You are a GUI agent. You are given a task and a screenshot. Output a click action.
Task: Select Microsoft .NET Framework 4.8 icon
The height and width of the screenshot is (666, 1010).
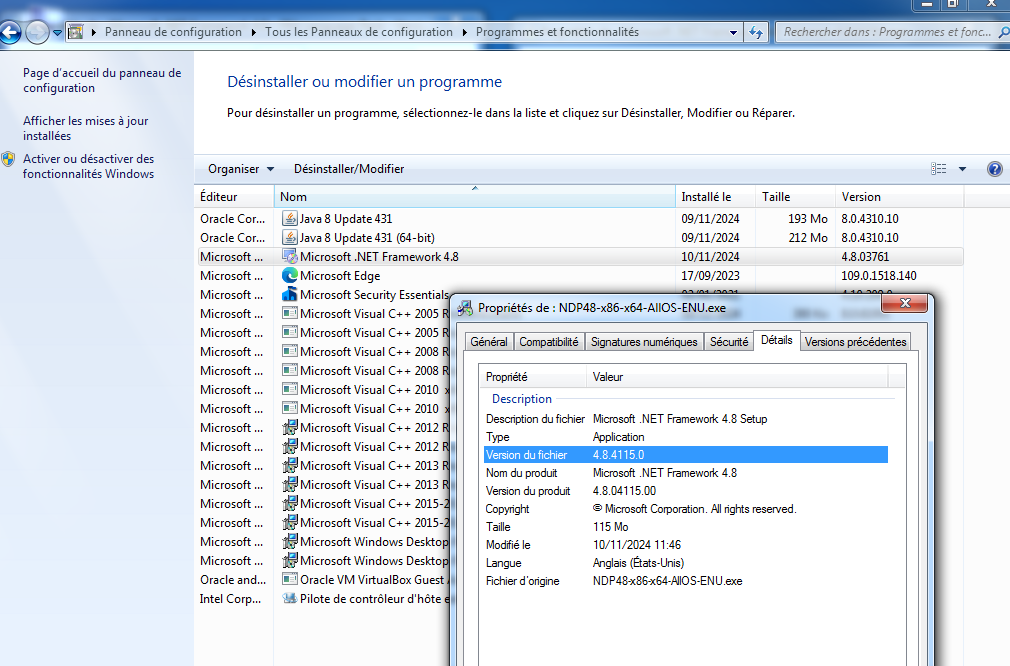[x=290, y=256]
